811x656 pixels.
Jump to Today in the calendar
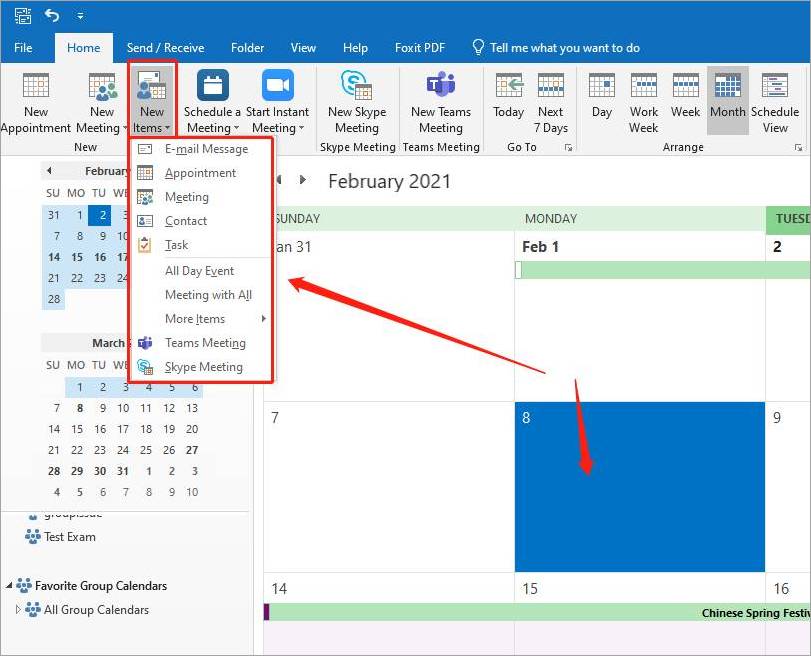pyautogui.click(x=508, y=88)
